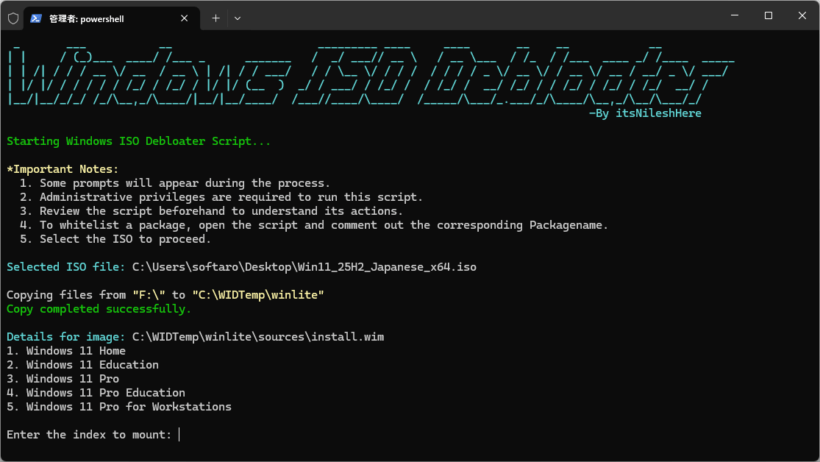The height and width of the screenshot is (462, 820).
Task: Click note 3 'Review the script beforehand' line
Action: pyautogui.click(x=211, y=211)
